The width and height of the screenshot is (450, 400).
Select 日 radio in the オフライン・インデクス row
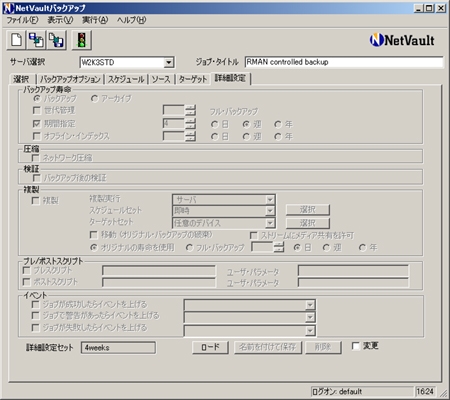click(x=215, y=137)
